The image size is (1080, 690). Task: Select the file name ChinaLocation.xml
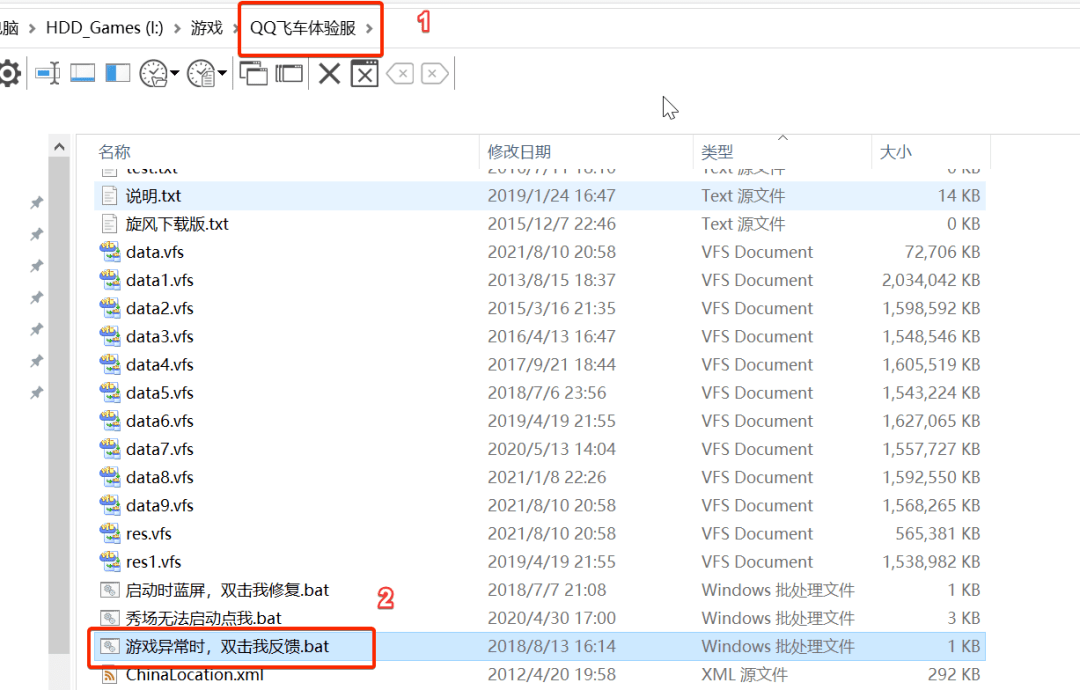[195, 675]
